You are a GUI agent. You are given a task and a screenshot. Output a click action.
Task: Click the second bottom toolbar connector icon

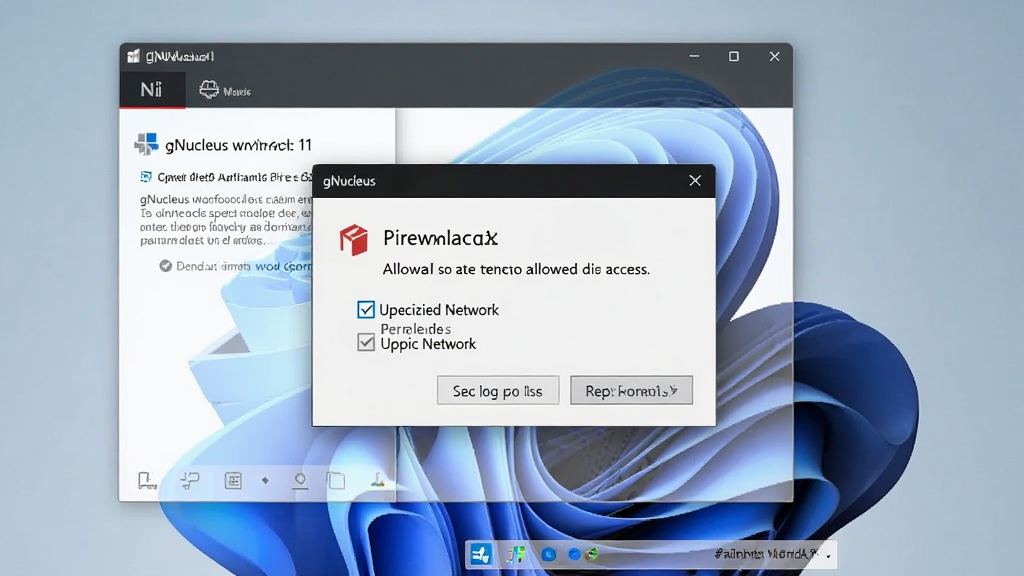[x=189, y=481]
